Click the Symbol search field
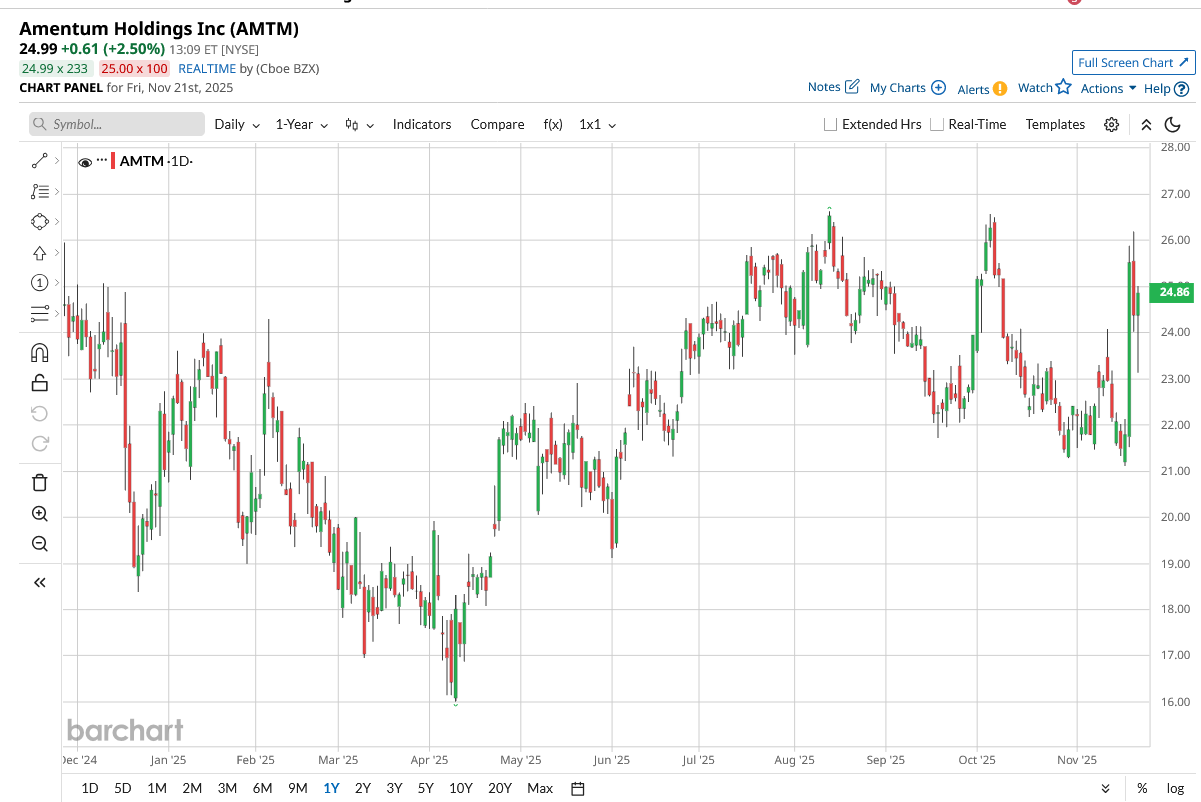This screenshot has height=802, width=1201. [x=116, y=125]
